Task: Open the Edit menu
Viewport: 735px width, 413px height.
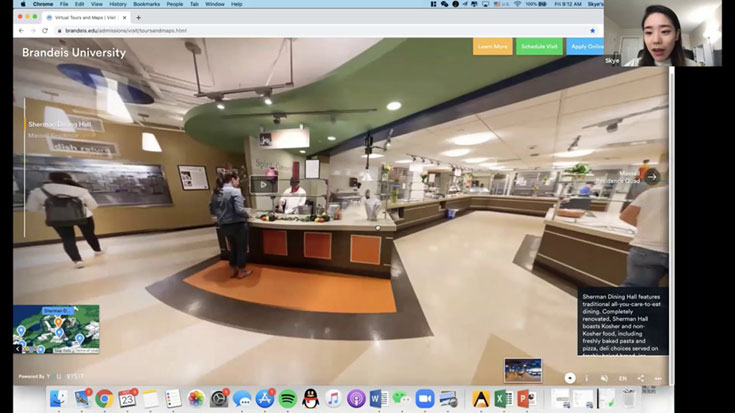Action: click(80, 4)
